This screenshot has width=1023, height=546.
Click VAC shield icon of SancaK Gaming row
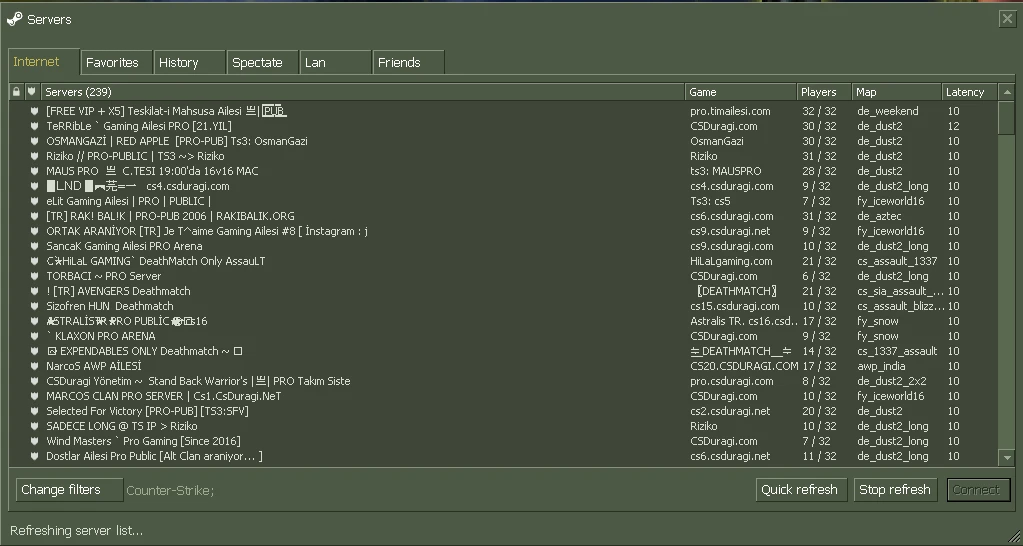35,246
